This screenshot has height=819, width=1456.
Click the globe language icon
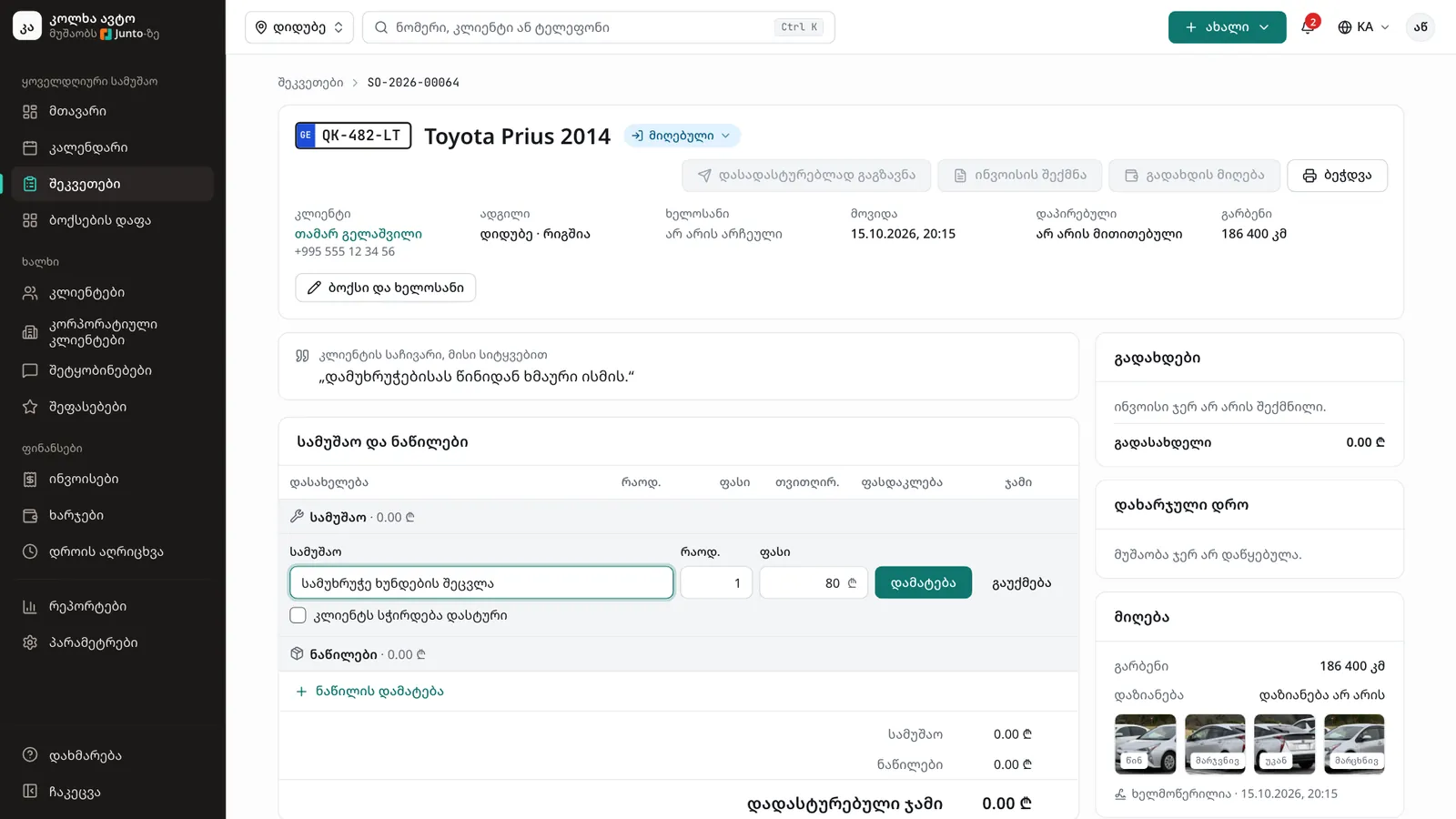(1345, 27)
